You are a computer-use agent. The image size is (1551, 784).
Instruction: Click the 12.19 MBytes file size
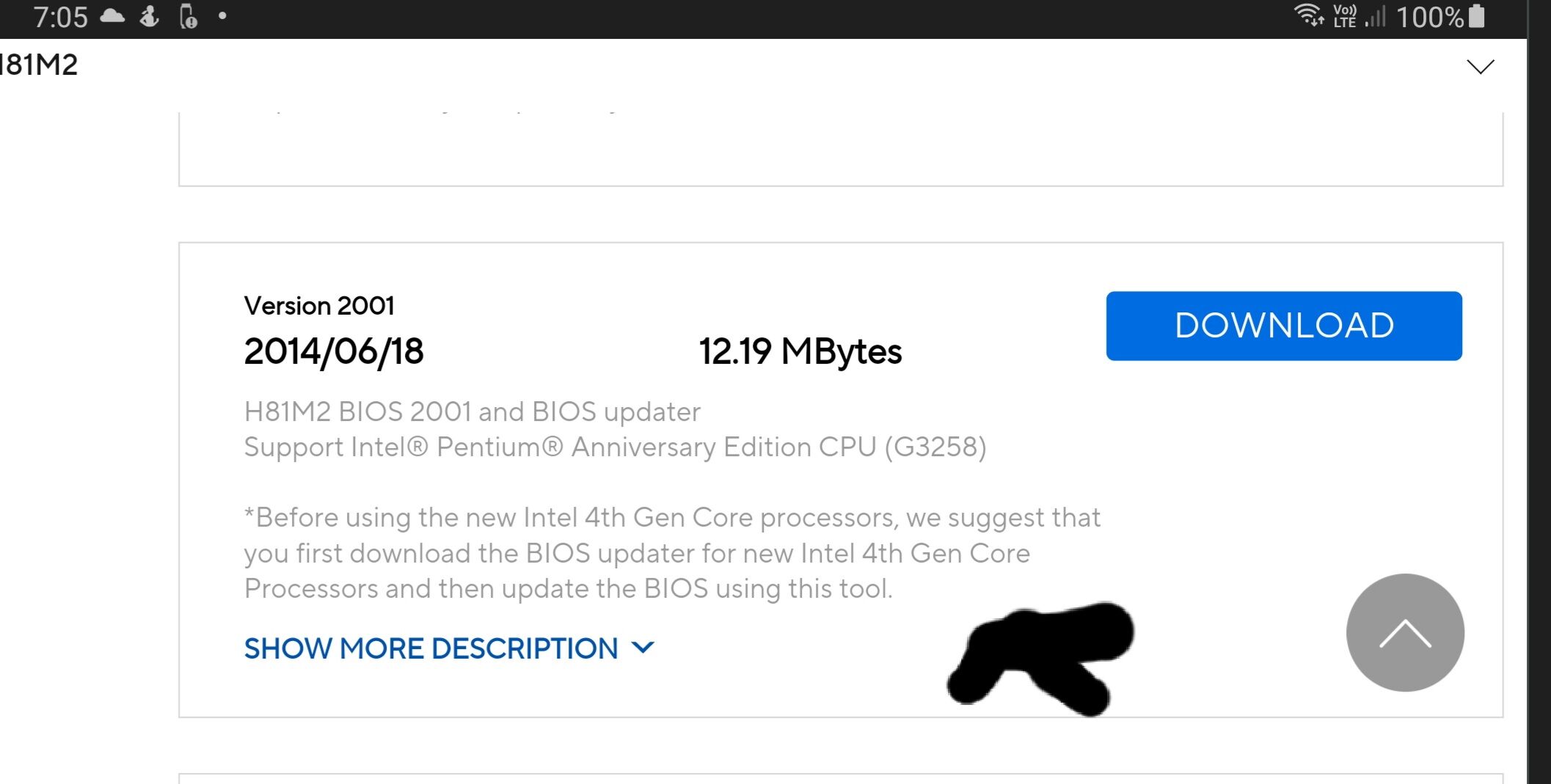click(800, 351)
